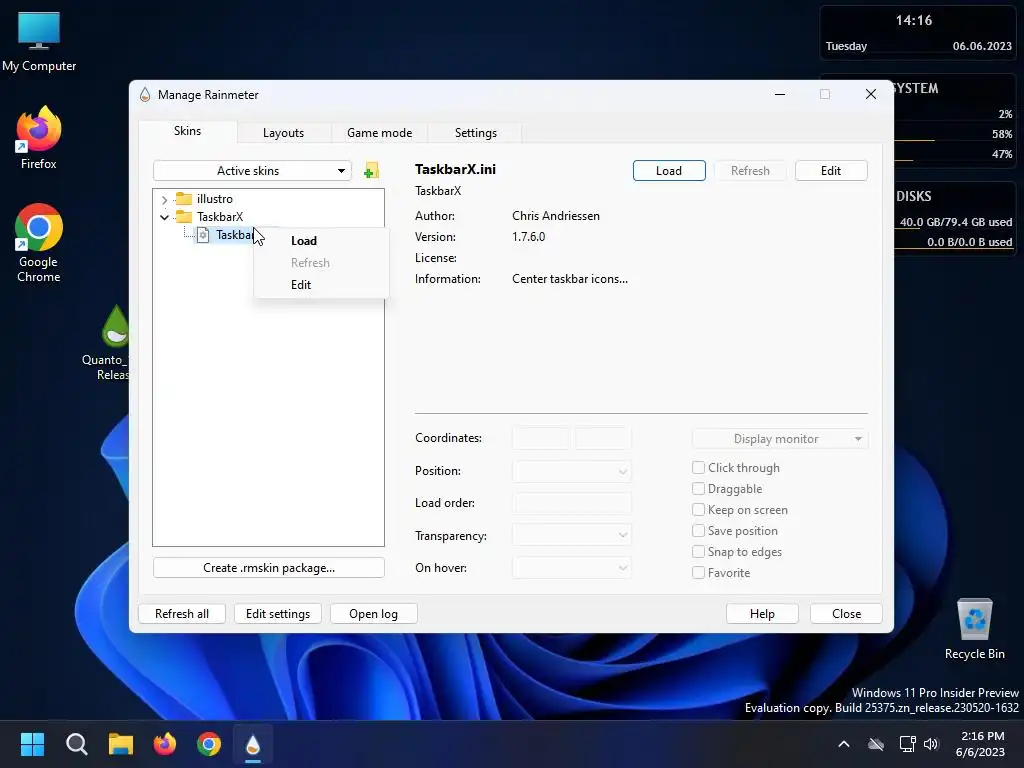This screenshot has width=1024, height=768.
Task: Click the Open log button
Action: click(x=373, y=614)
